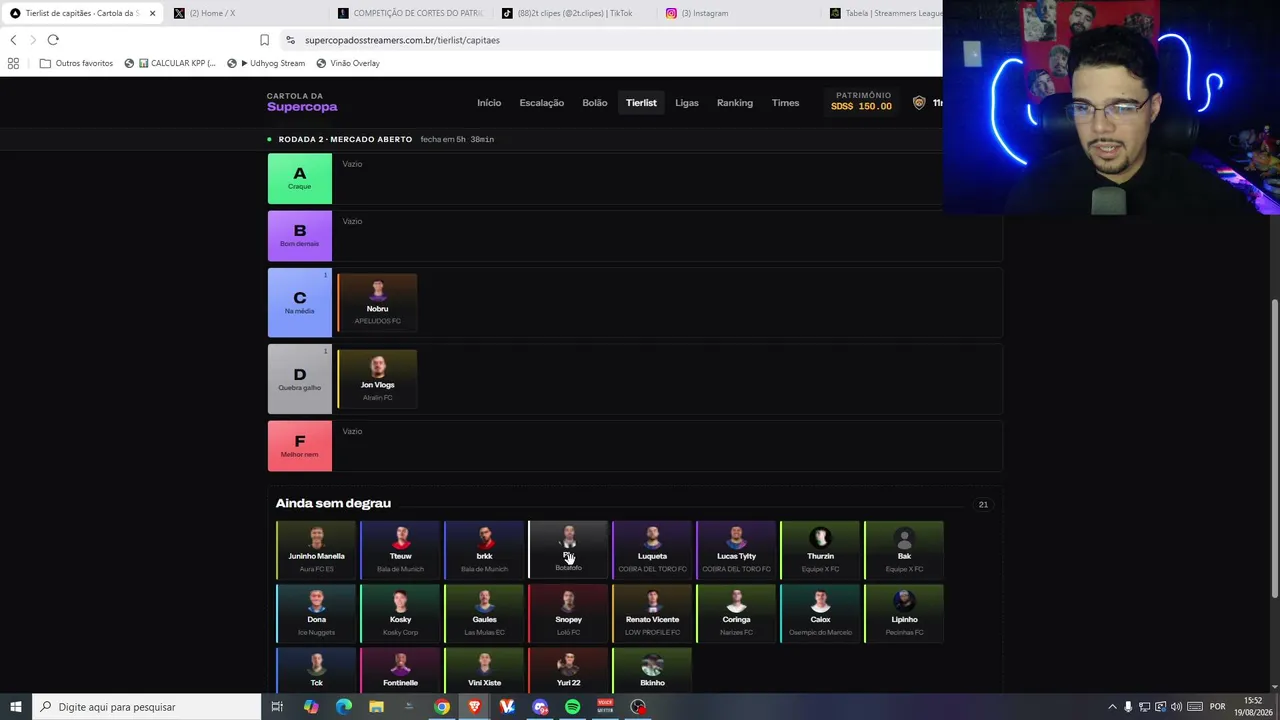Select the Tteuw captain card

point(400,549)
